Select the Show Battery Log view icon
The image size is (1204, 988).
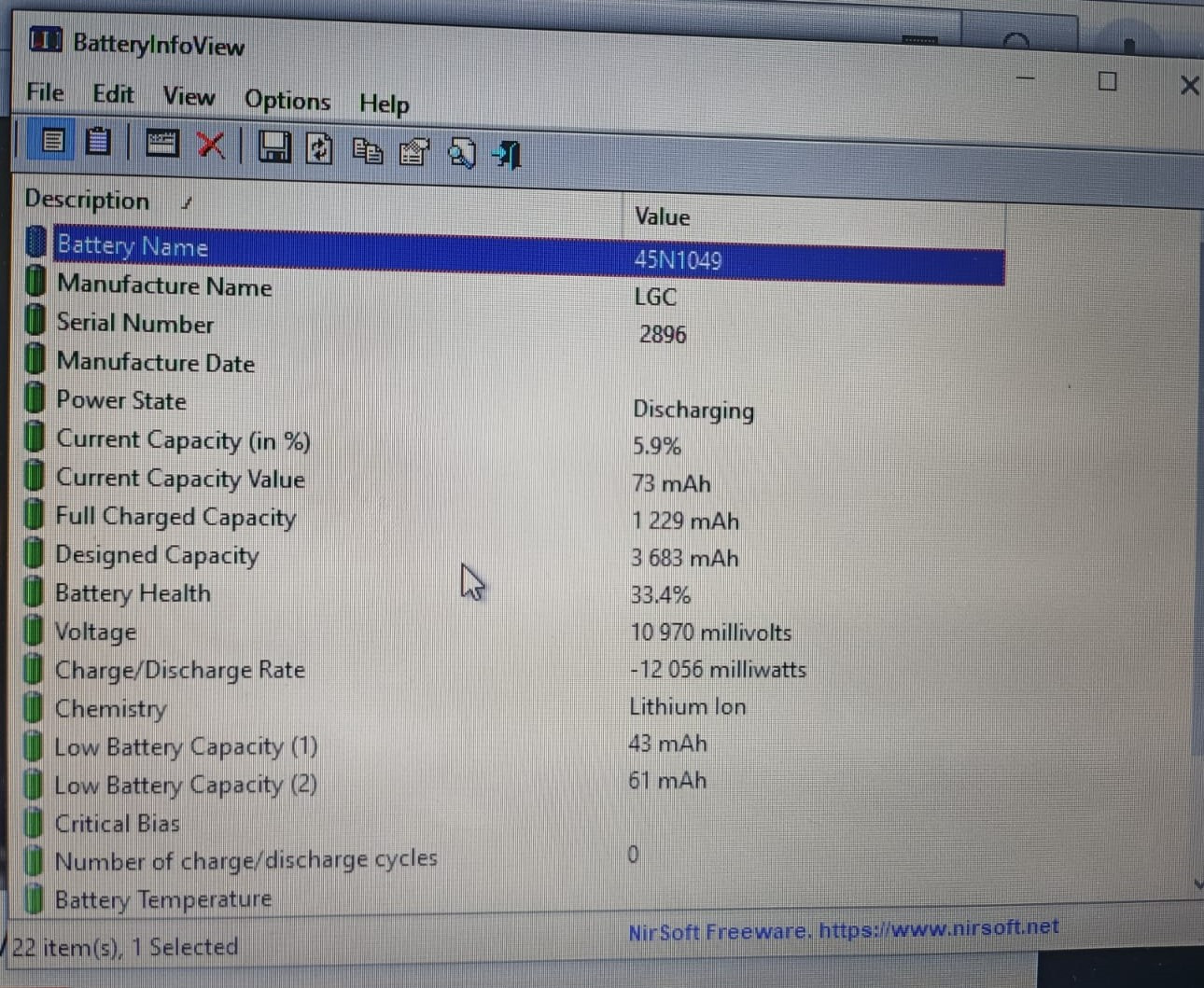pos(96,140)
